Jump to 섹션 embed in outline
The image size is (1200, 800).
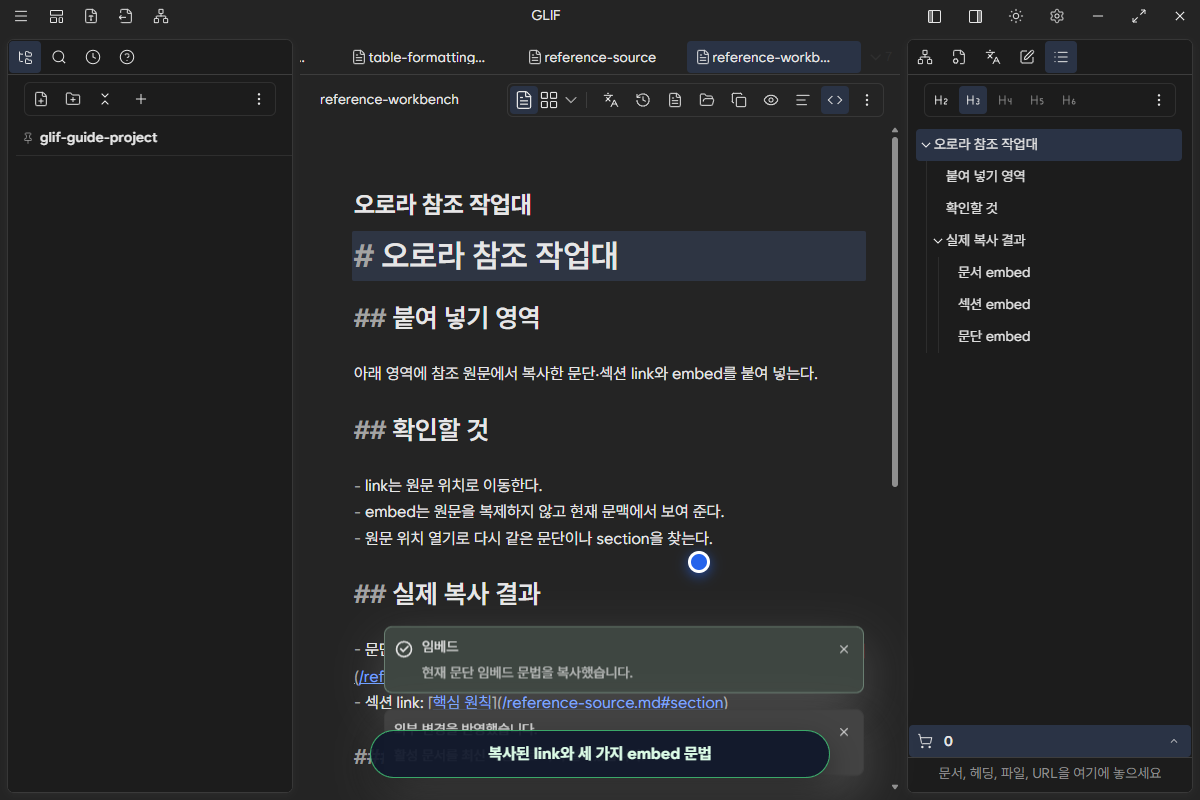993,304
